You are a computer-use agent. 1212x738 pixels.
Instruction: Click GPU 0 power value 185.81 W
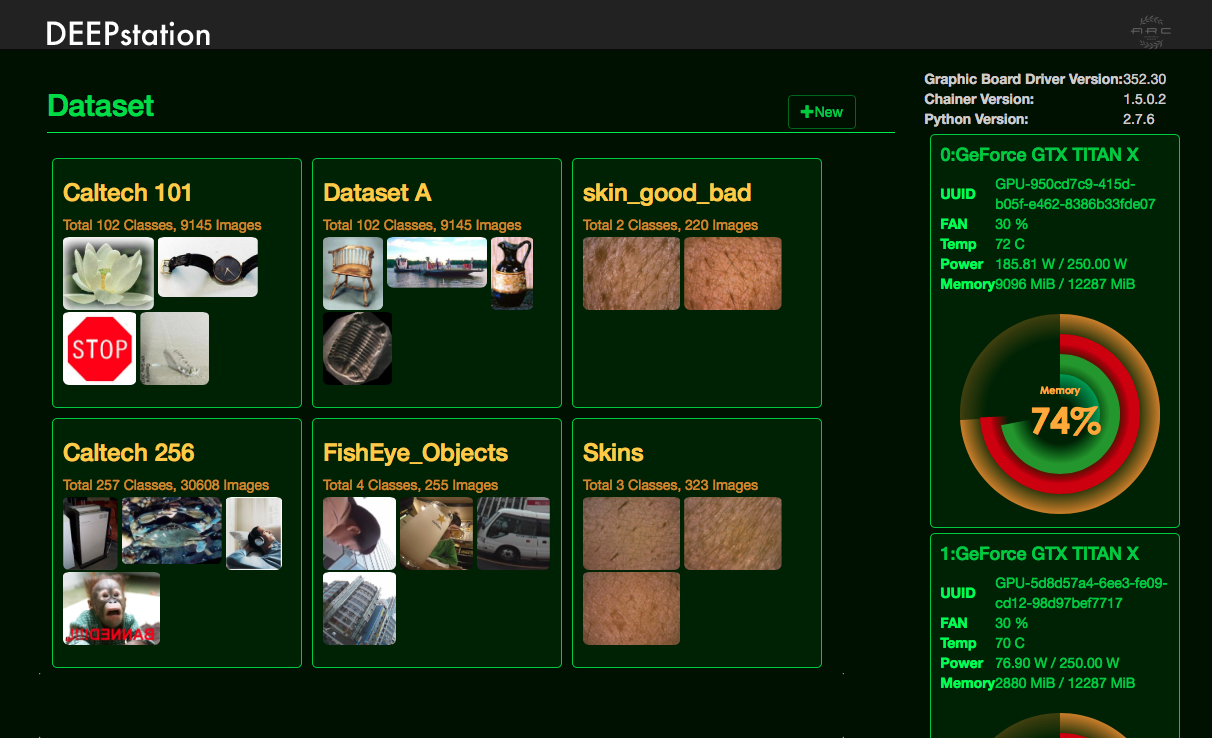(x=1061, y=264)
